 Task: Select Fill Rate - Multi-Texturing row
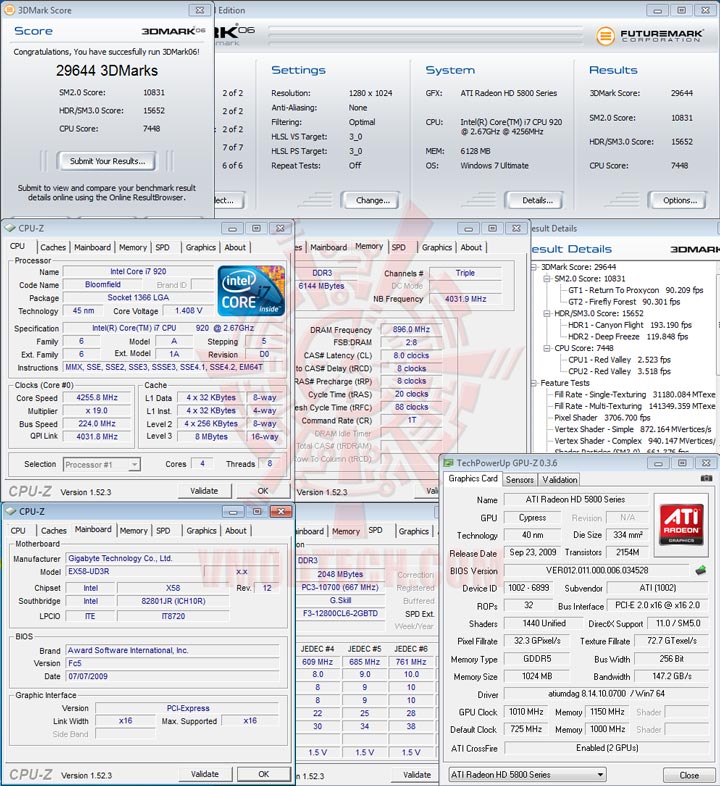(634, 406)
